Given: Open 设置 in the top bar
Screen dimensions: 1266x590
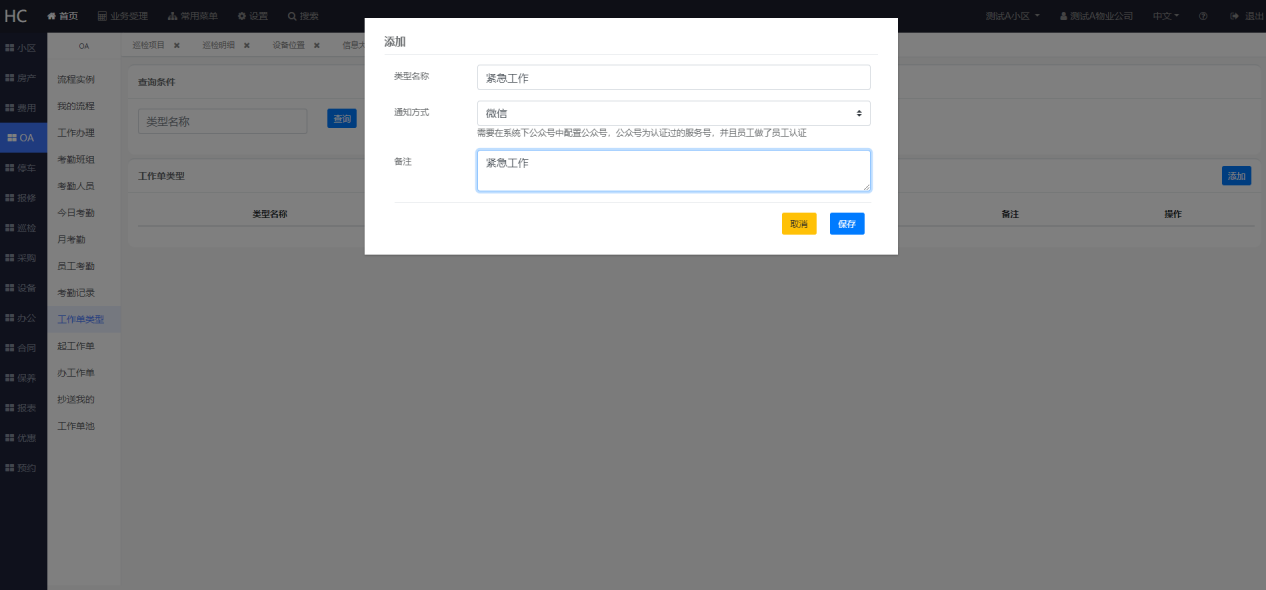Looking at the screenshot, I should [x=253, y=16].
